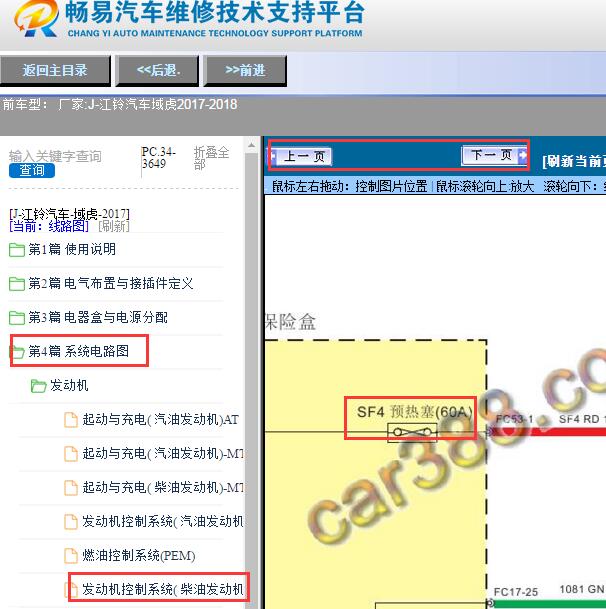Image resolution: width=606 pixels, height=609 pixels.
Task: Click the 保险盒 diagram title text
Action: [x=290, y=322]
